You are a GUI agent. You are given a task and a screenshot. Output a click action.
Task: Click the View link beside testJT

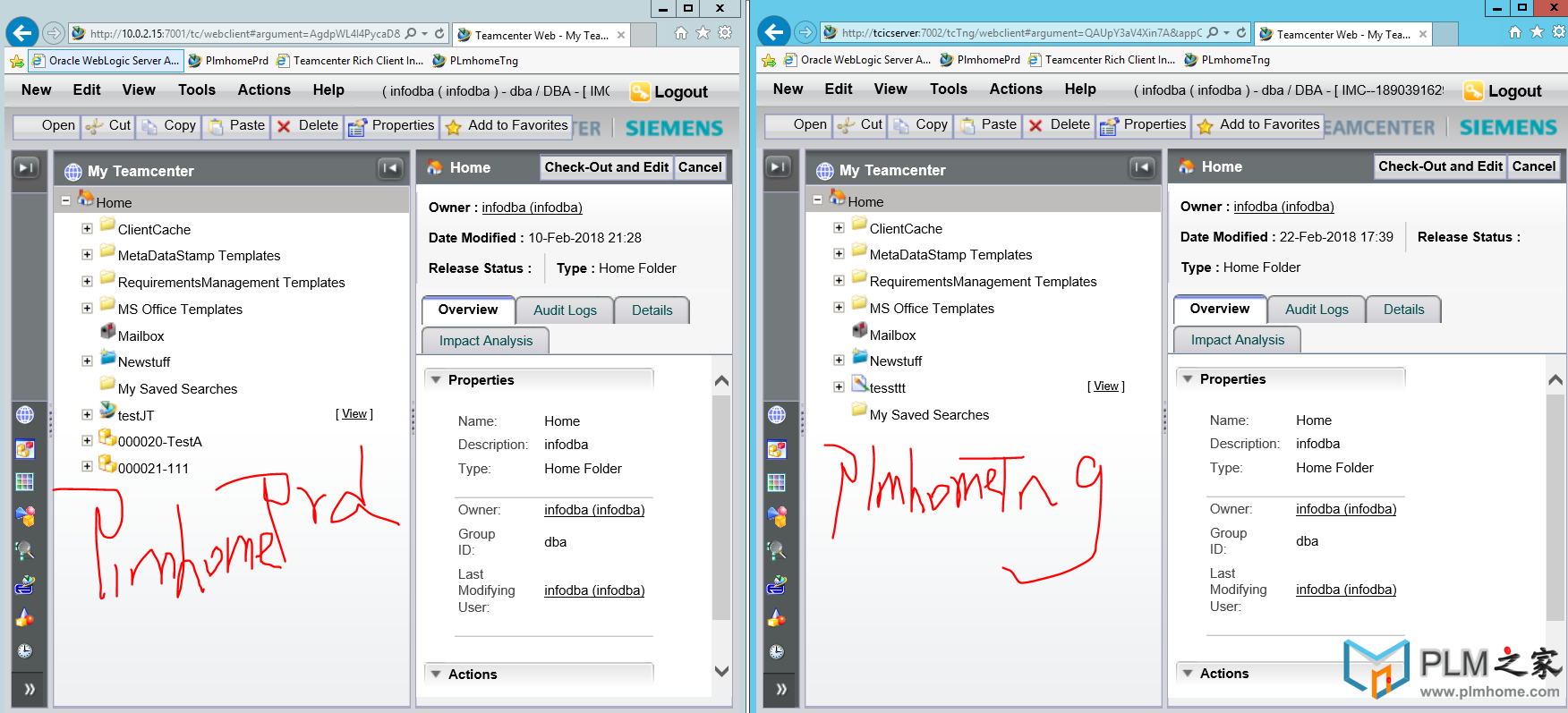pyautogui.click(x=354, y=414)
